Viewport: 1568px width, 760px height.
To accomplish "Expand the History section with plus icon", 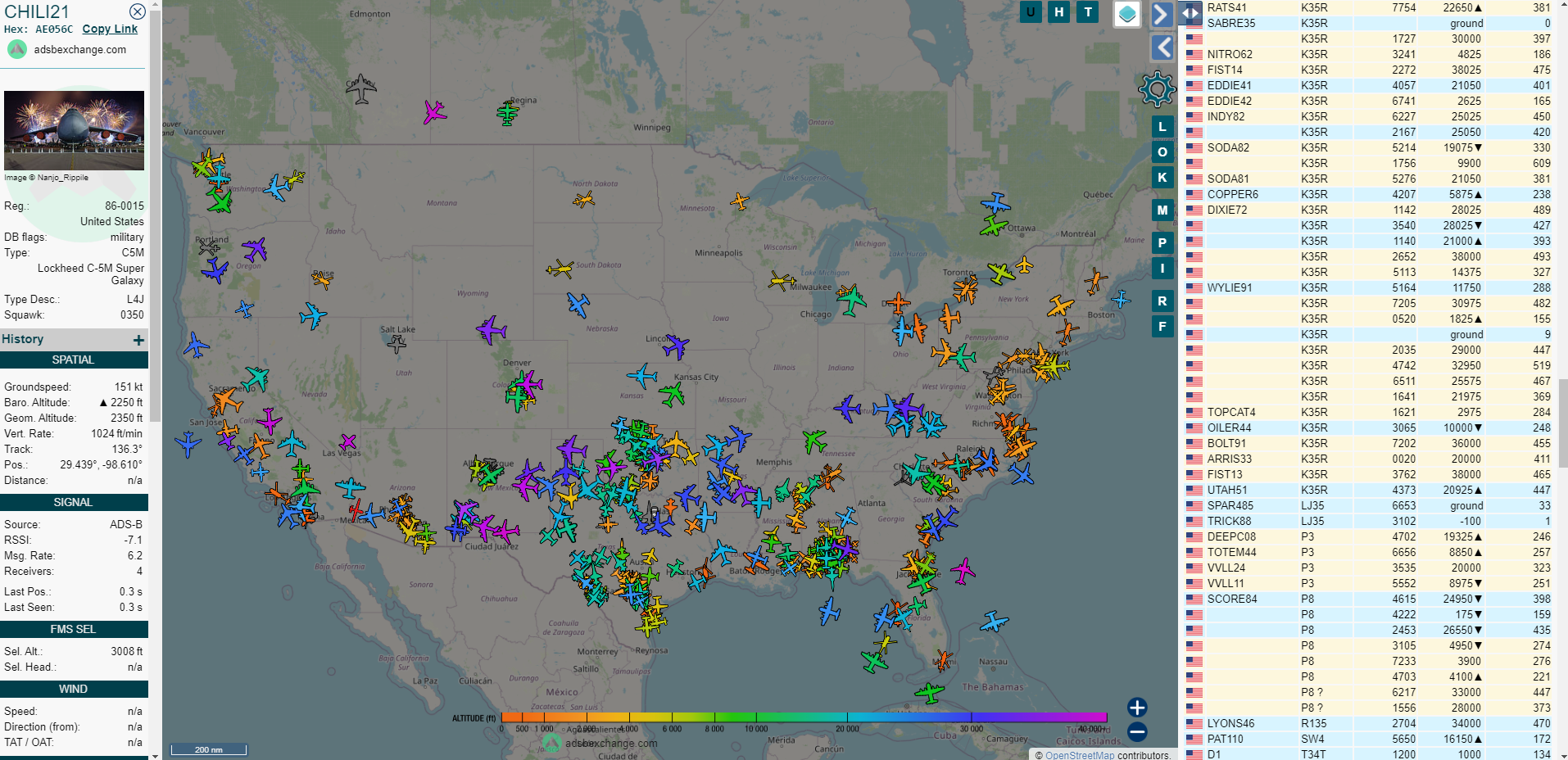I will tap(138, 340).
